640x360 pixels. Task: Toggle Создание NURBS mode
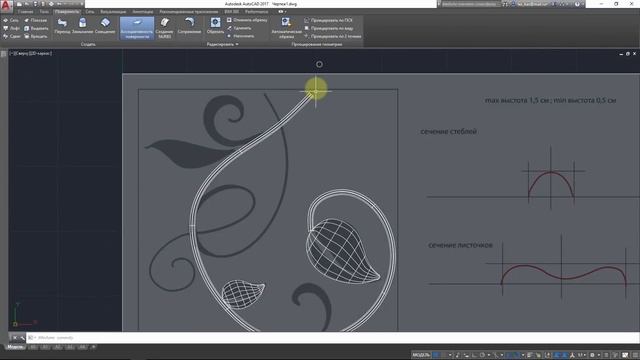click(164, 28)
